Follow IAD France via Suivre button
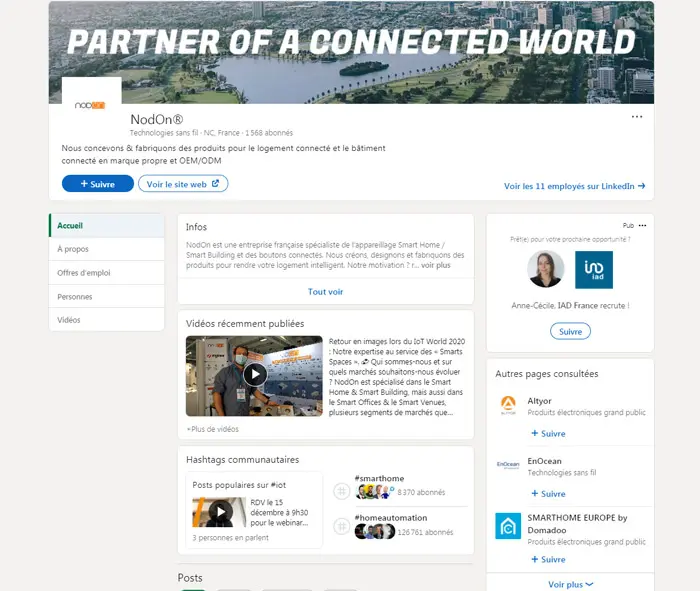Viewport: 700px width, 591px height. click(571, 332)
